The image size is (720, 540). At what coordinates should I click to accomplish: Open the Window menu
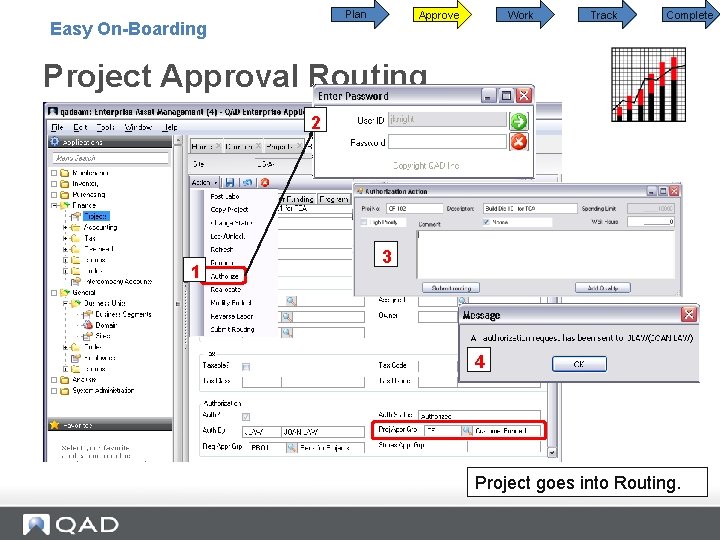click(138, 127)
